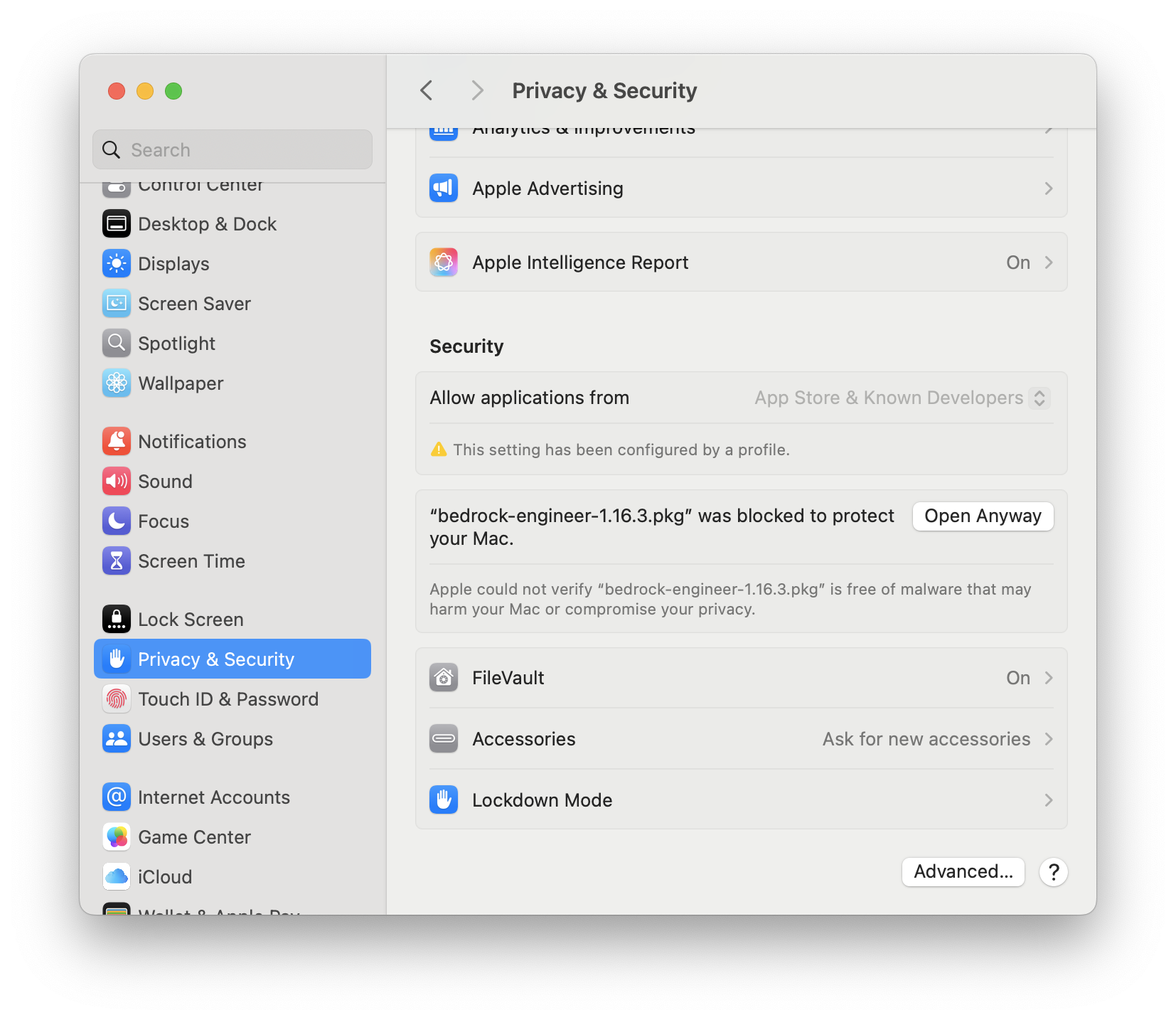Expand the Lockdown Mode chevron
The width and height of the screenshot is (1176, 1020).
click(x=1048, y=799)
